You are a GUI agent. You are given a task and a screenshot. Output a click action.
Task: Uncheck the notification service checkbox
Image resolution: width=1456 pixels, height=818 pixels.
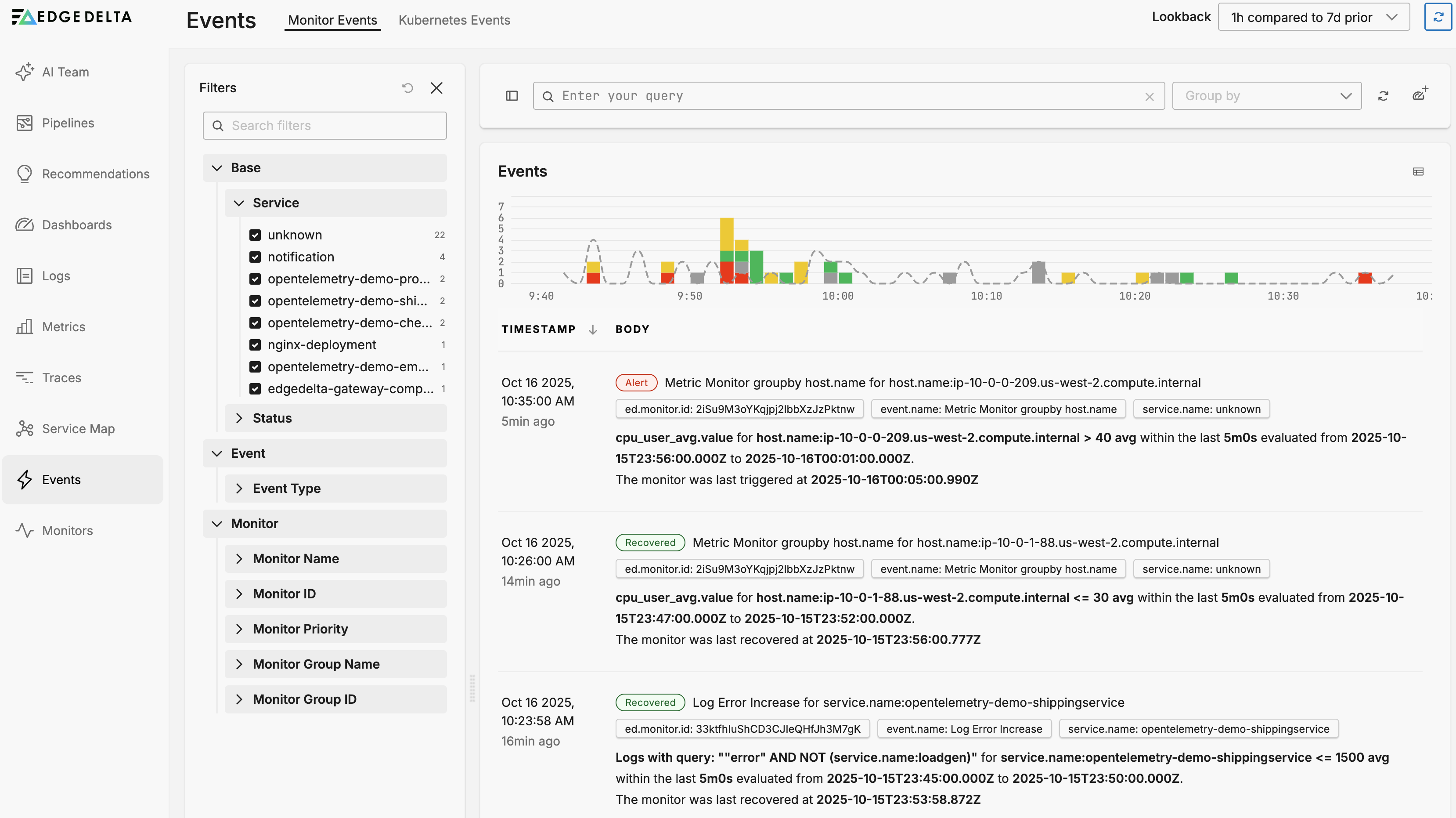pyautogui.click(x=255, y=257)
